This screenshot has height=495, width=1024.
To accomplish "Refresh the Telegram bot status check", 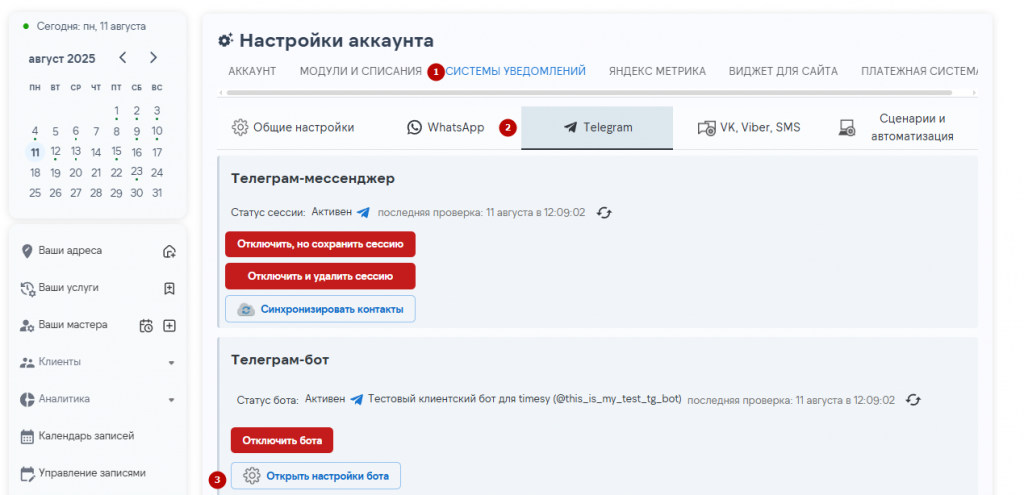I will pyautogui.click(x=912, y=399).
